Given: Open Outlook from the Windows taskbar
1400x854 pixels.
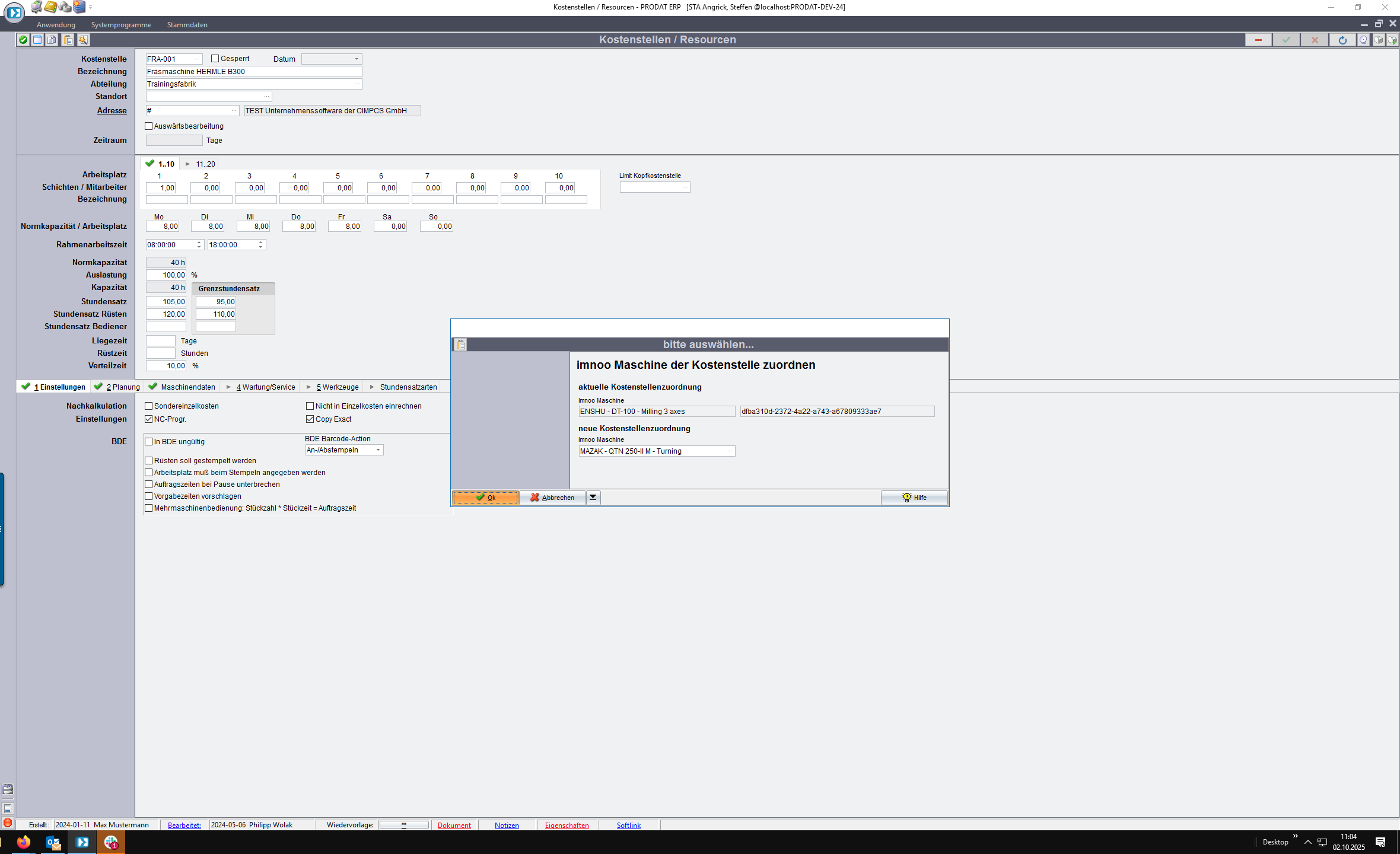Looking at the screenshot, I should [x=53, y=842].
